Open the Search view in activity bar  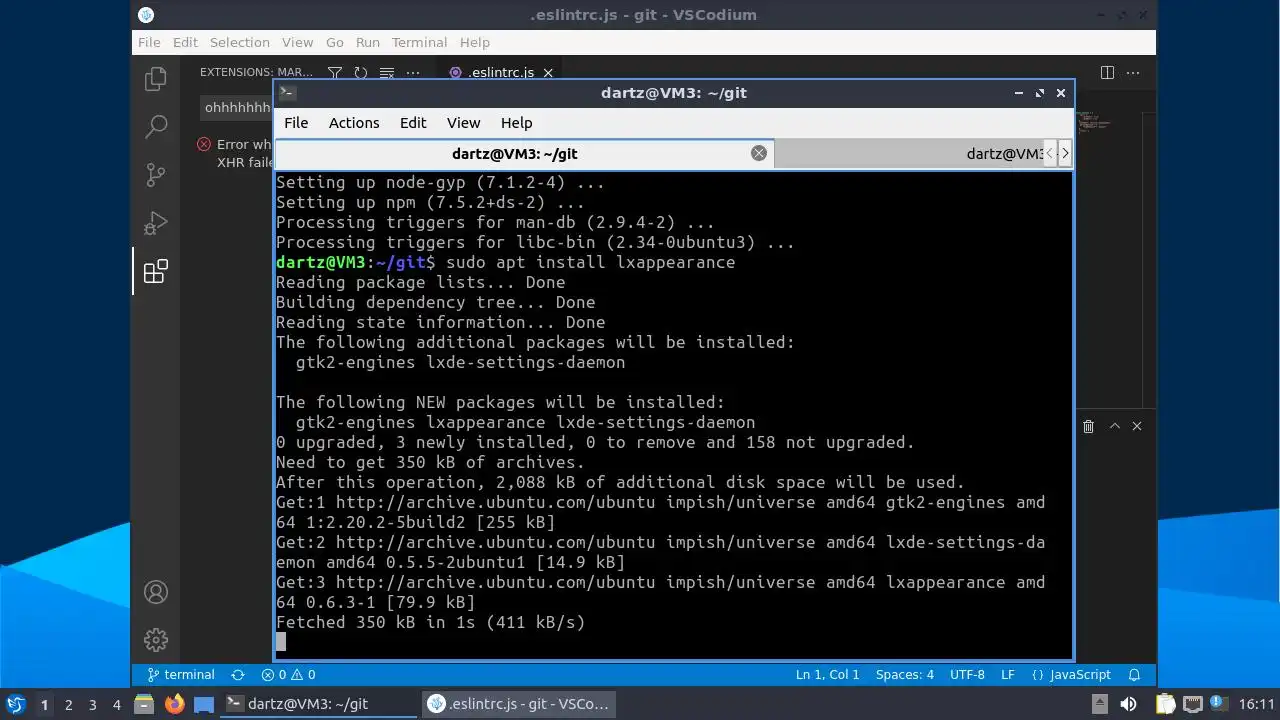tap(155, 127)
